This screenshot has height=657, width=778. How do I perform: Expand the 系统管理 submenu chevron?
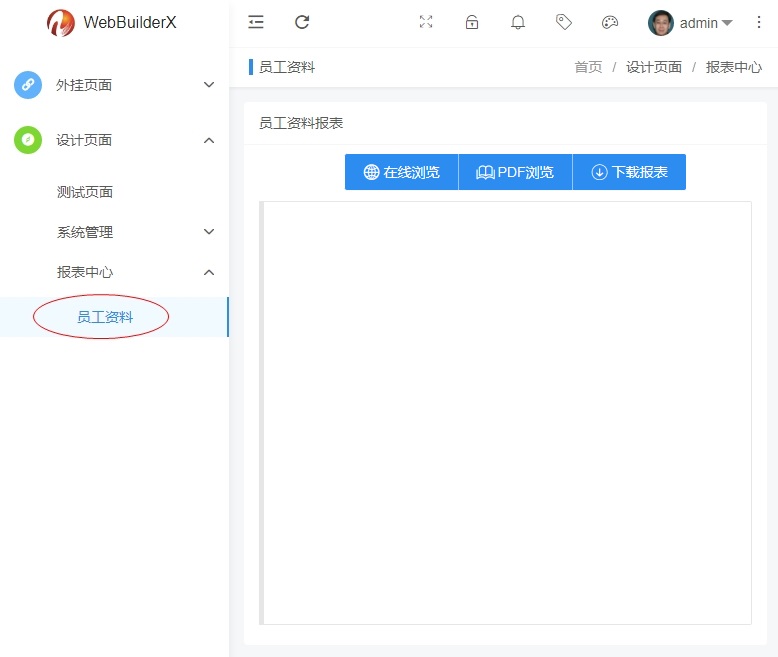click(209, 232)
